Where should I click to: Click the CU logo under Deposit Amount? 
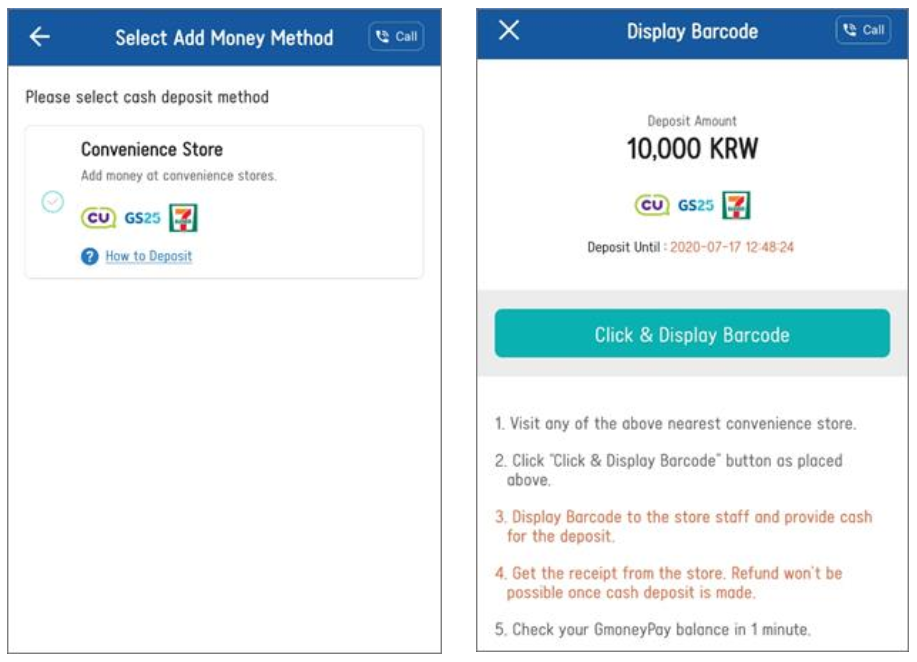[651, 205]
